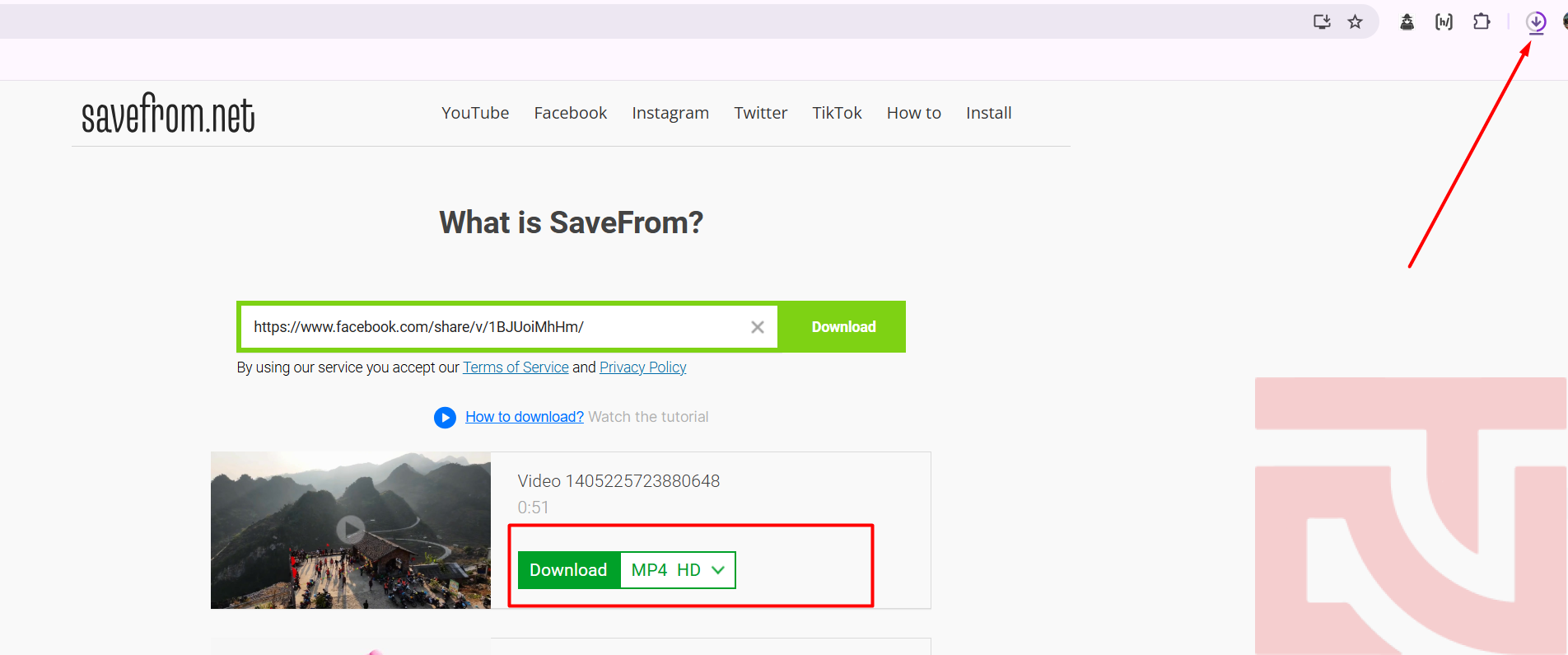Viewport: 1568px width, 655px height.
Task: Click the savefrom.net logo
Action: (168, 114)
